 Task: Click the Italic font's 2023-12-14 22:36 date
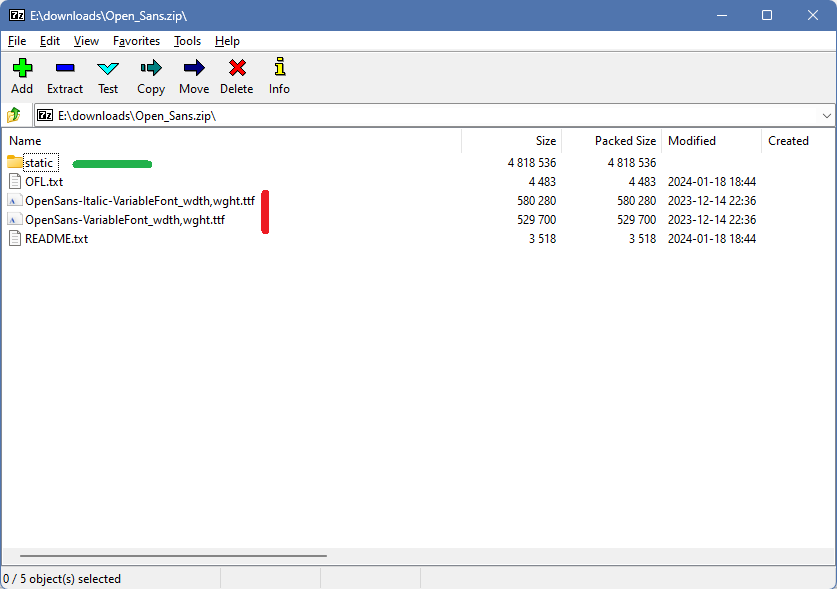coord(712,201)
